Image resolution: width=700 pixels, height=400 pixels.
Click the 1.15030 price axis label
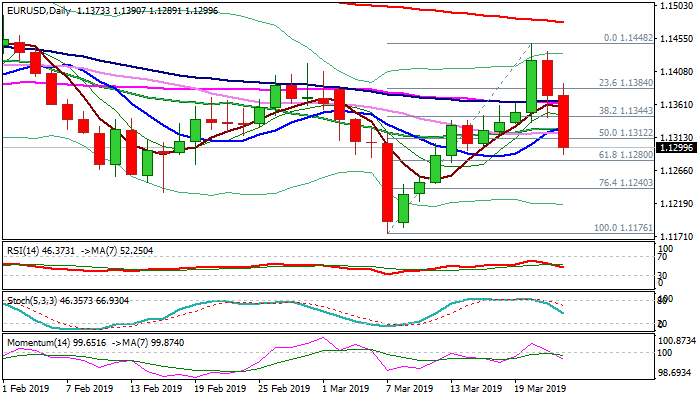[678, 7]
